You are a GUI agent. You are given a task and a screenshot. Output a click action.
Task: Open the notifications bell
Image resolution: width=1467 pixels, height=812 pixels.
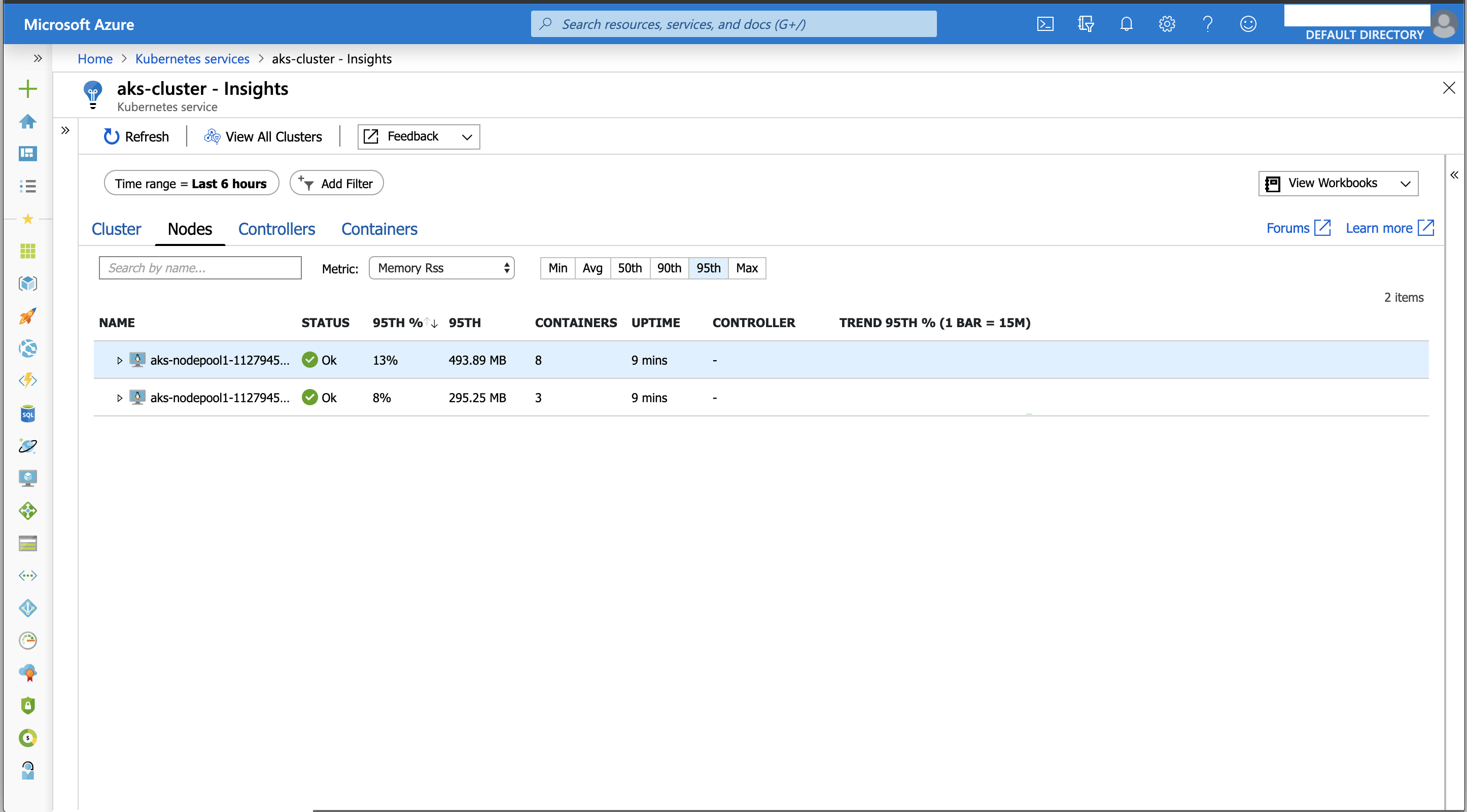[1126, 24]
